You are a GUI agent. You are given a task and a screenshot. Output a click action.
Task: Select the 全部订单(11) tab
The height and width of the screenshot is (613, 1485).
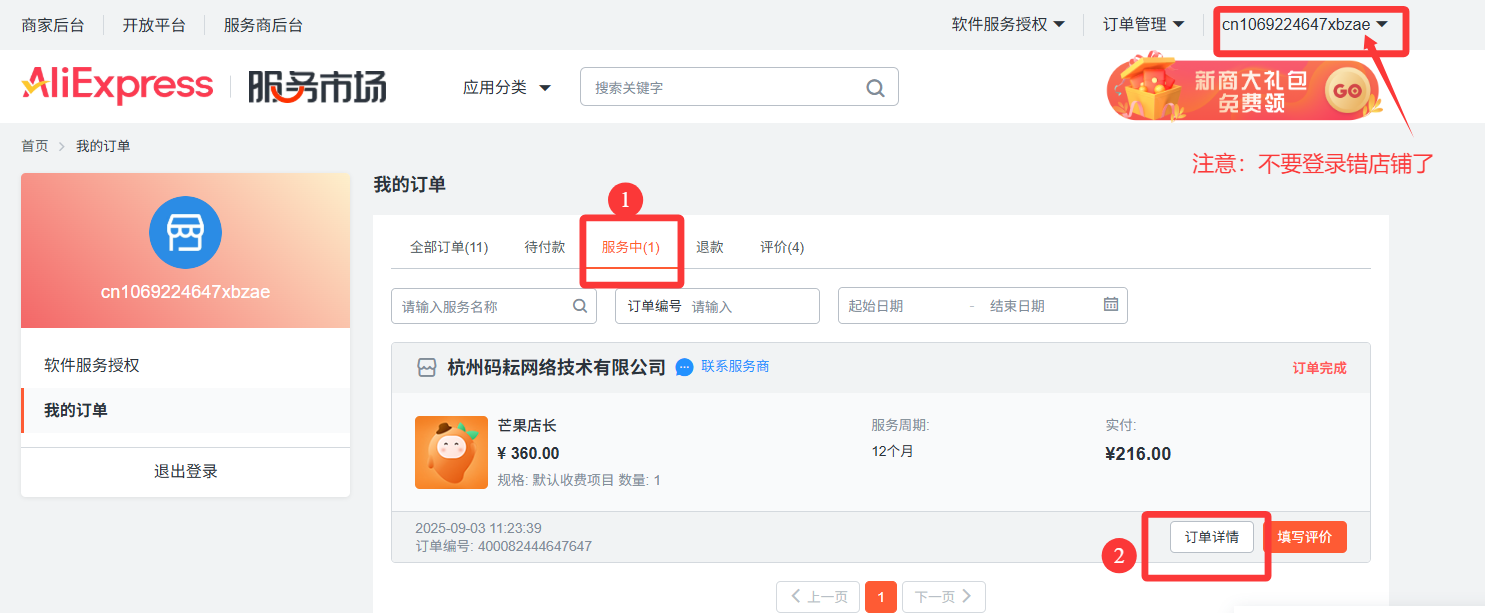(449, 247)
